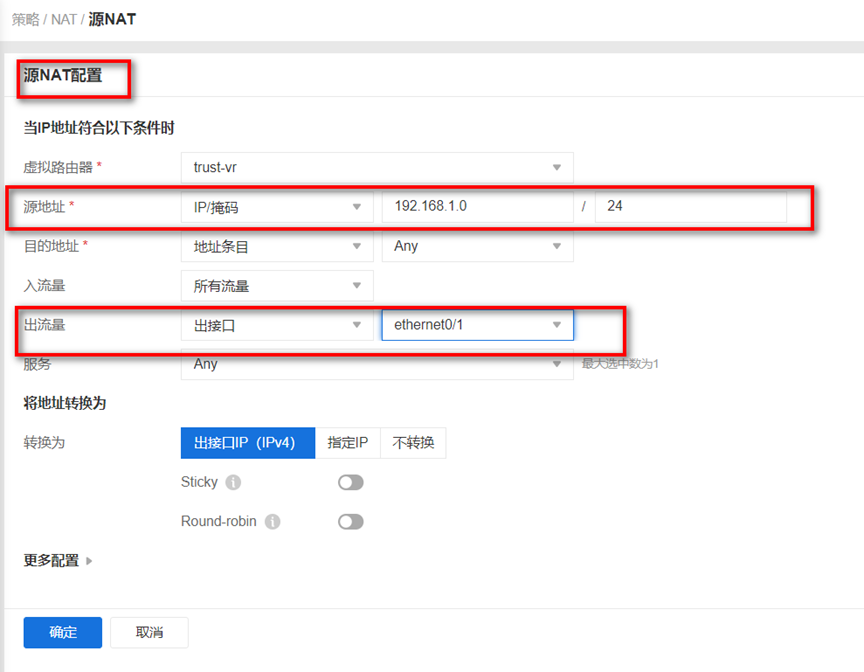
Task: Click the Round-robin info icon
Action: [272, 522]
